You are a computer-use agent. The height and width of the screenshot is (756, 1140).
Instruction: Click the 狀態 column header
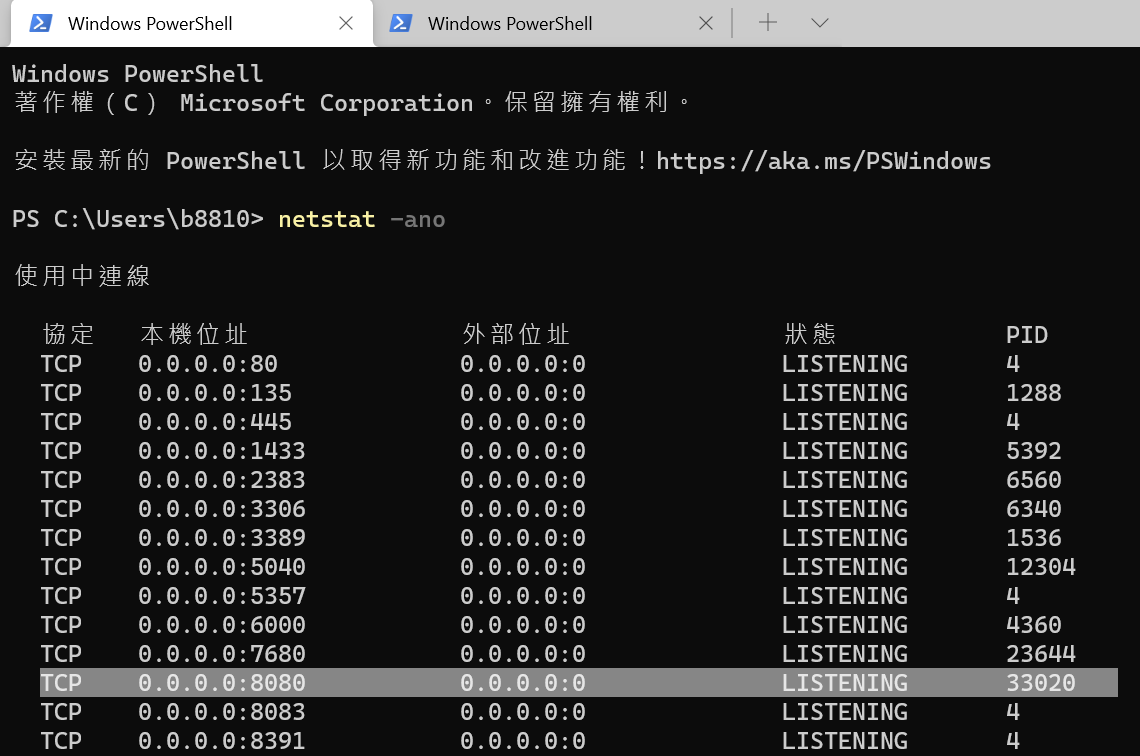click(x=810, y=334)
